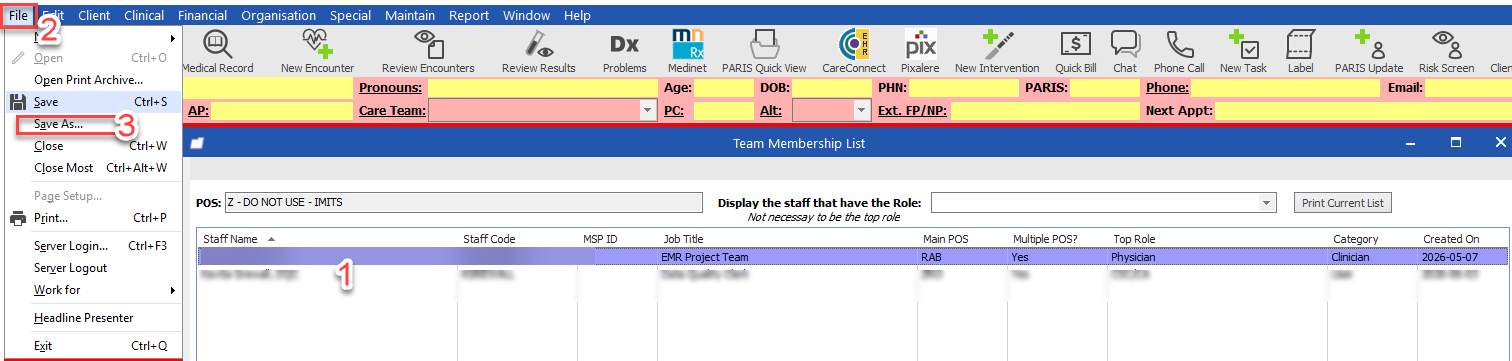Click the AP label link
Image resolution: width=1512 pixels, height=361 pixels.
198,111
